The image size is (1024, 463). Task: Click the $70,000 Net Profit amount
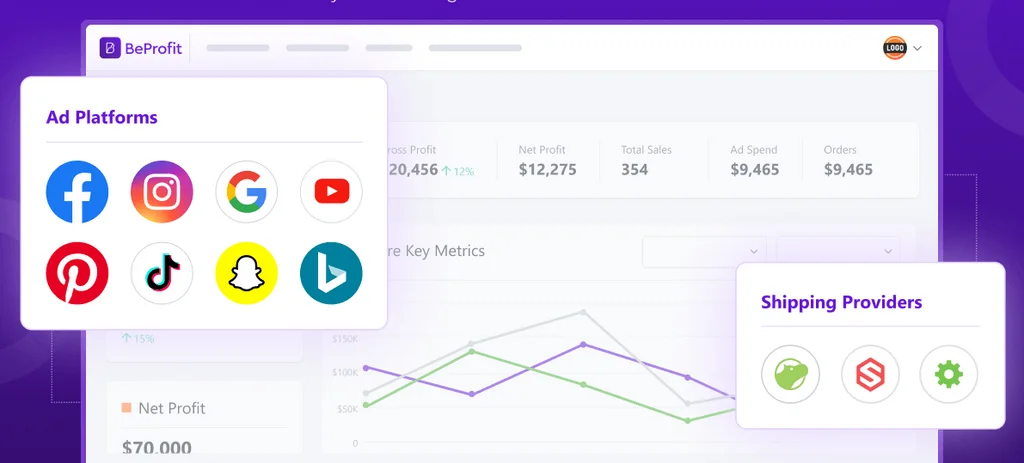coord(157,448)
